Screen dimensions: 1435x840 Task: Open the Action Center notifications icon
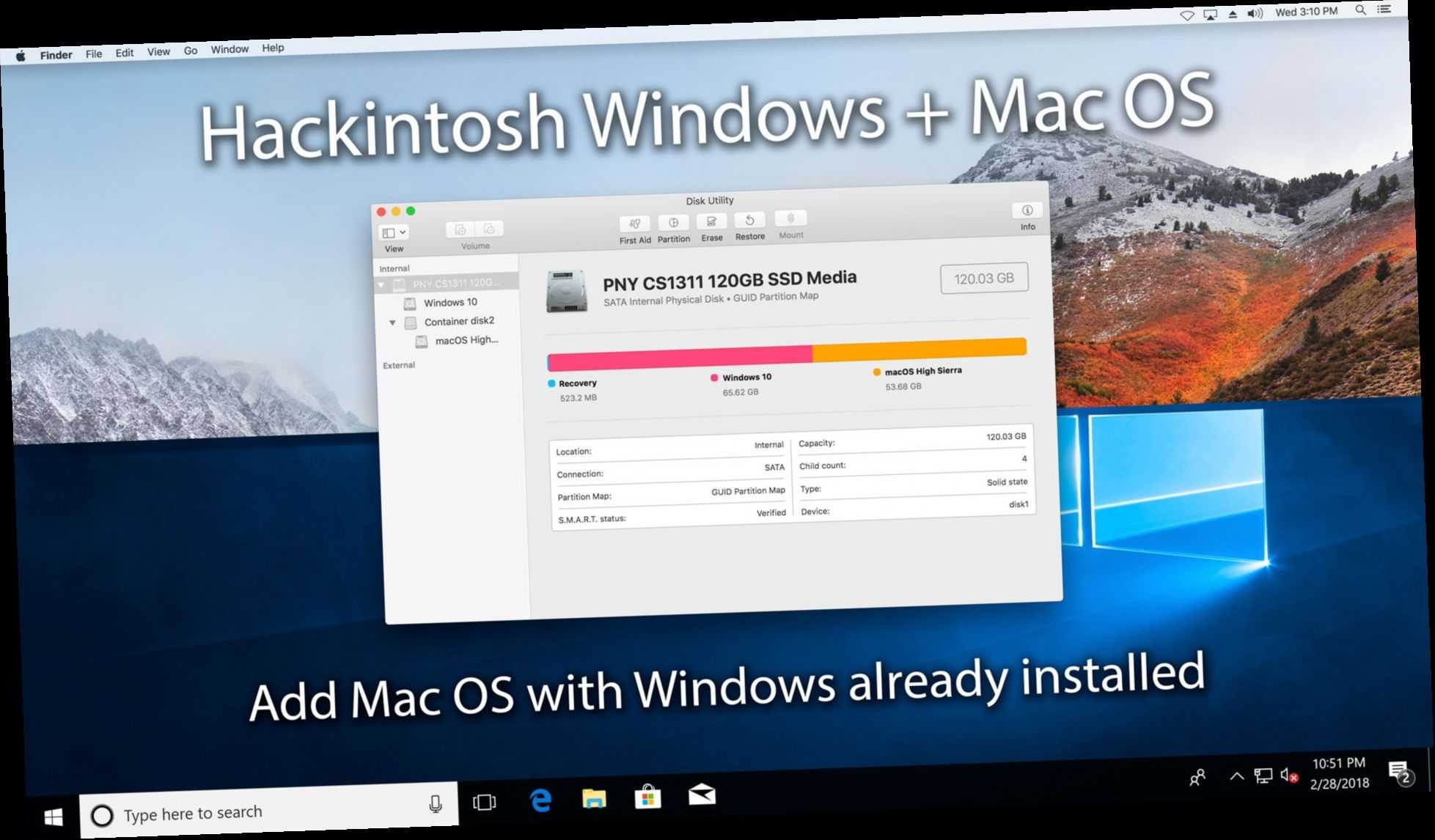tap(1401, 773)
